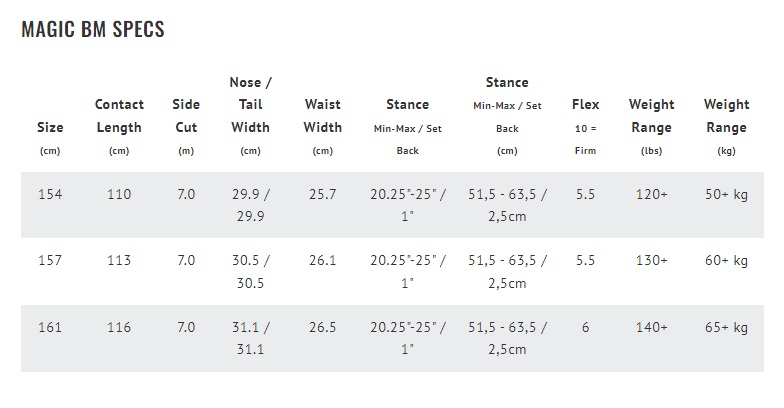Click the 157 size cell
Viewport: 784px width, 408px height.
tap(50, 260)
